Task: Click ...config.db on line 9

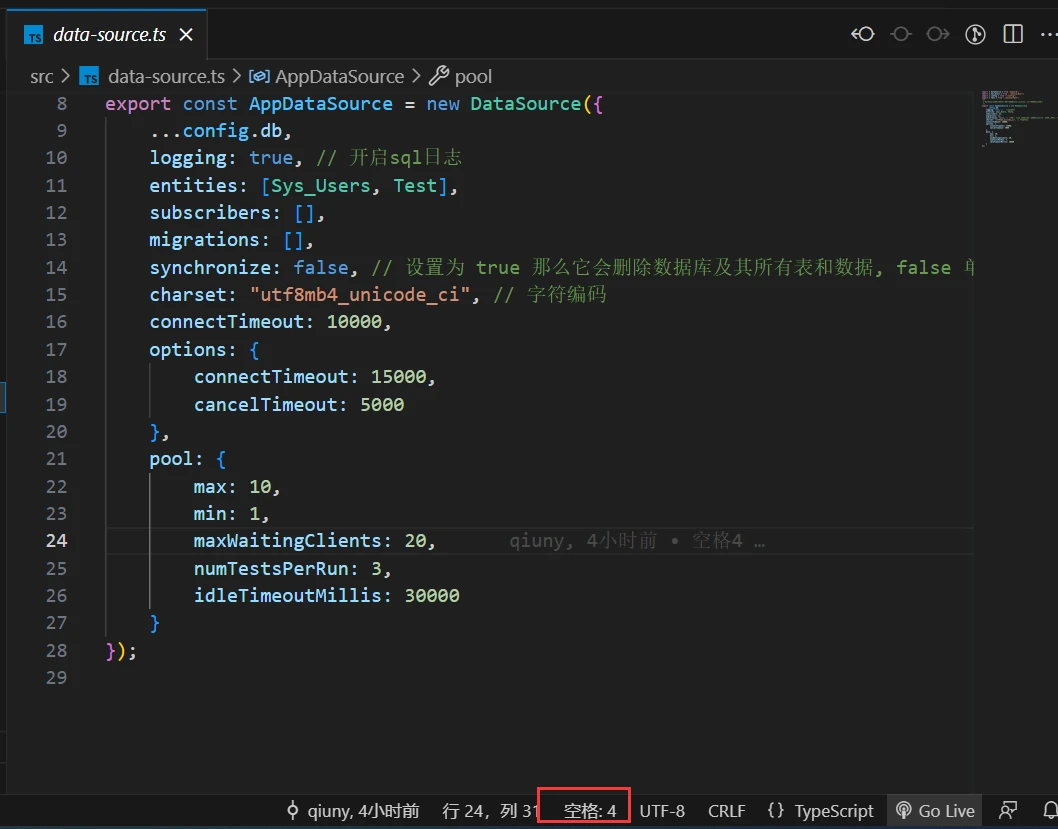Action: pos(216,131)
